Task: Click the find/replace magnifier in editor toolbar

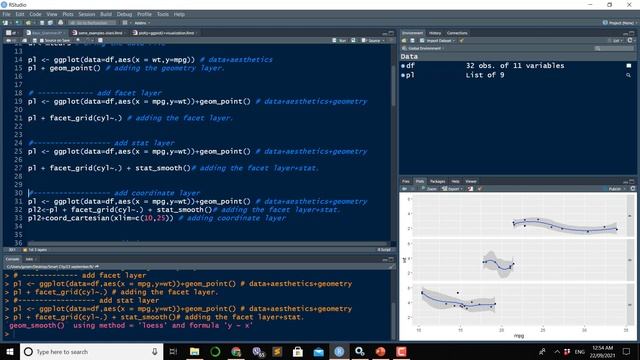Action: pyautogui.click(x=78, y=40)
